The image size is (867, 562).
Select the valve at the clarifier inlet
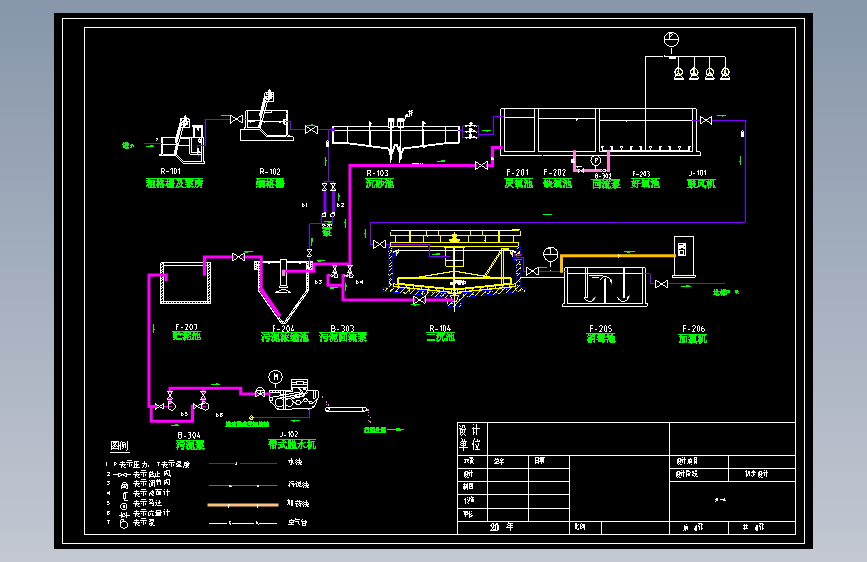[x=379, y=244]
